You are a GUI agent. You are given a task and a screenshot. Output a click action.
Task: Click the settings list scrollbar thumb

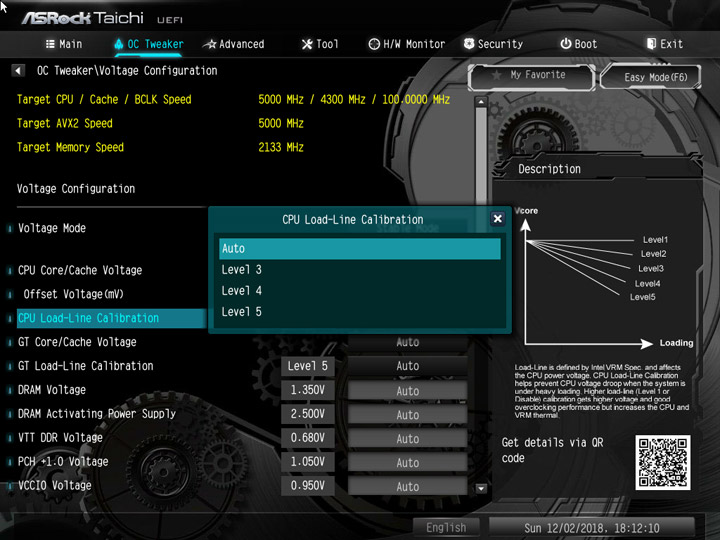[x=481, y=156]
